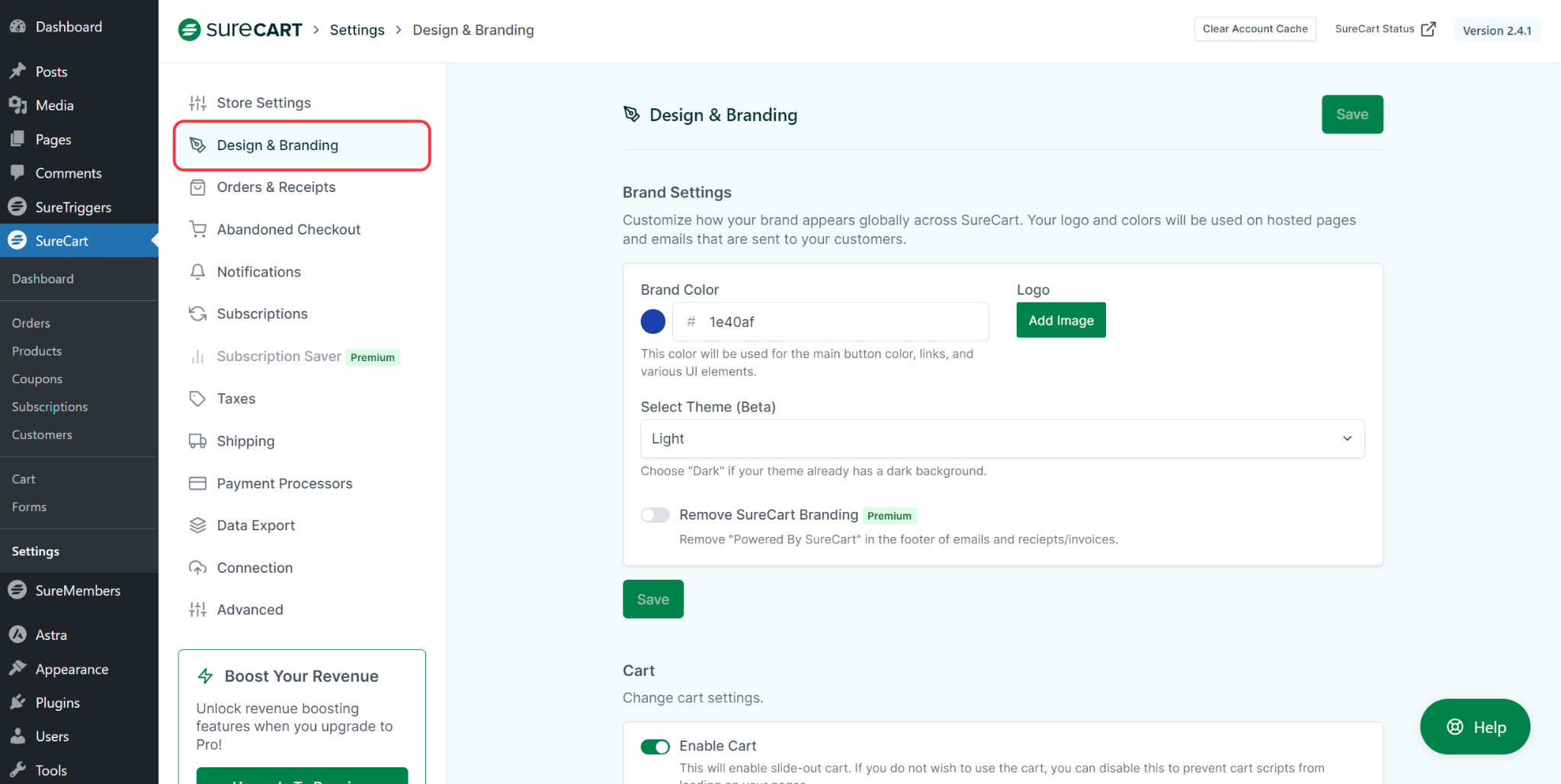Click the SureMembers icon in sidebar
This screenshot has width=1561, height=784.
click(x=18, y=590)
